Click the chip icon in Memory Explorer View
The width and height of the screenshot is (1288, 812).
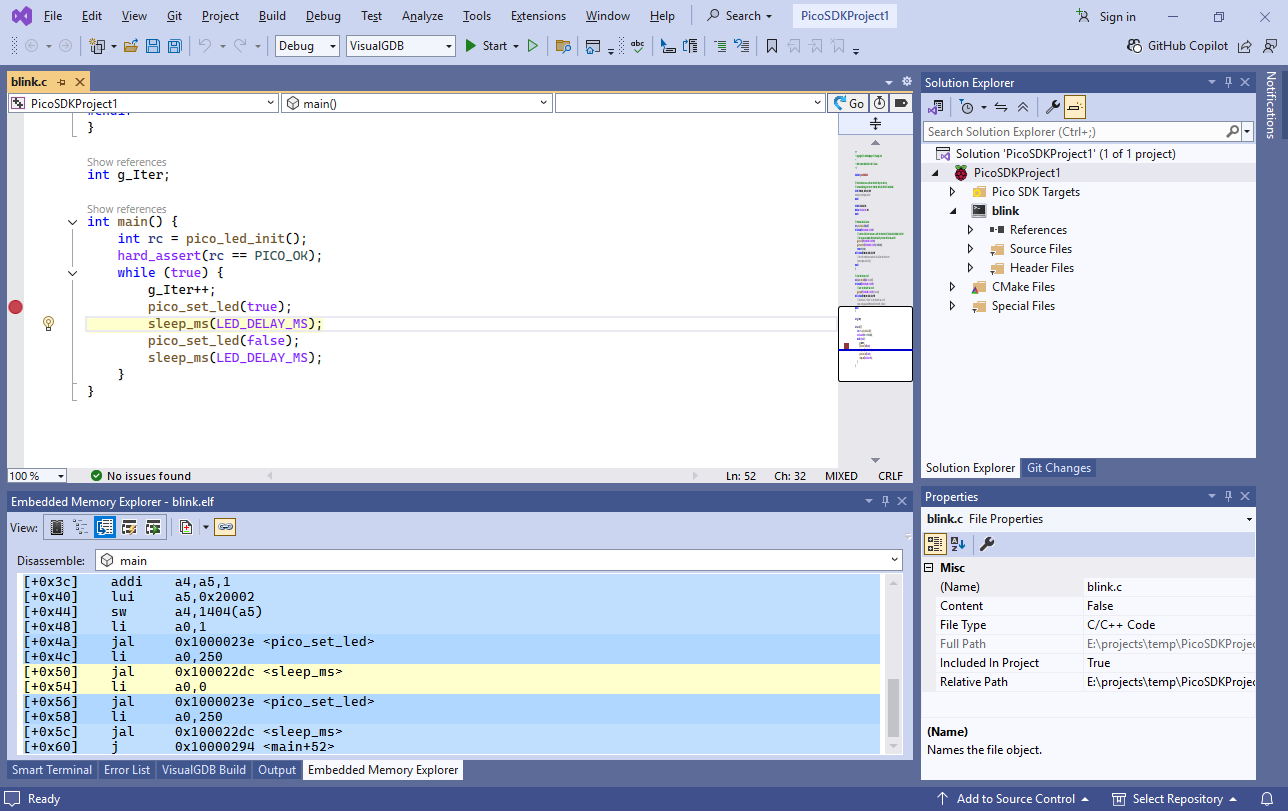[57, 527]
